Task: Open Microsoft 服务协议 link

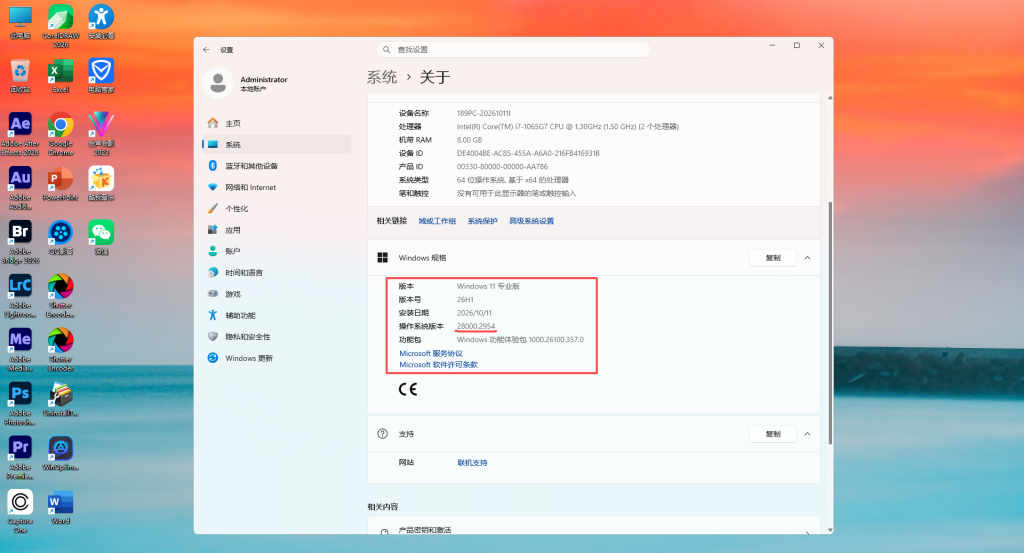Action: click(431, 353)
